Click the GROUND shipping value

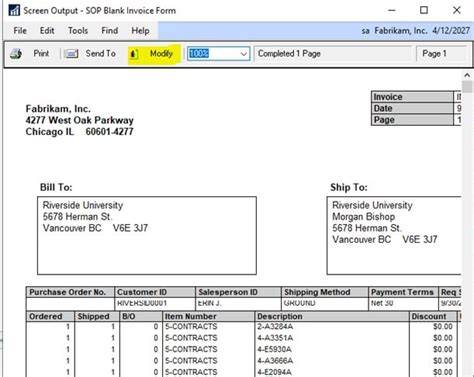(299, 303)
